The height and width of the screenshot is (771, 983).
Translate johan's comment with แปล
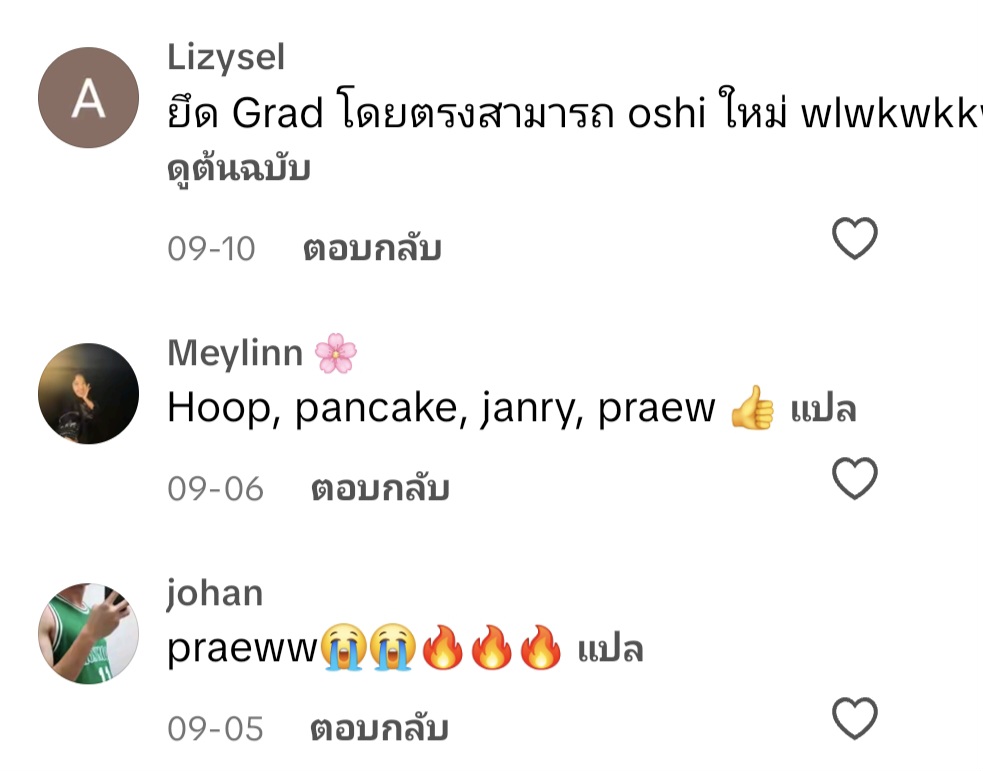[x=610, y=649]
